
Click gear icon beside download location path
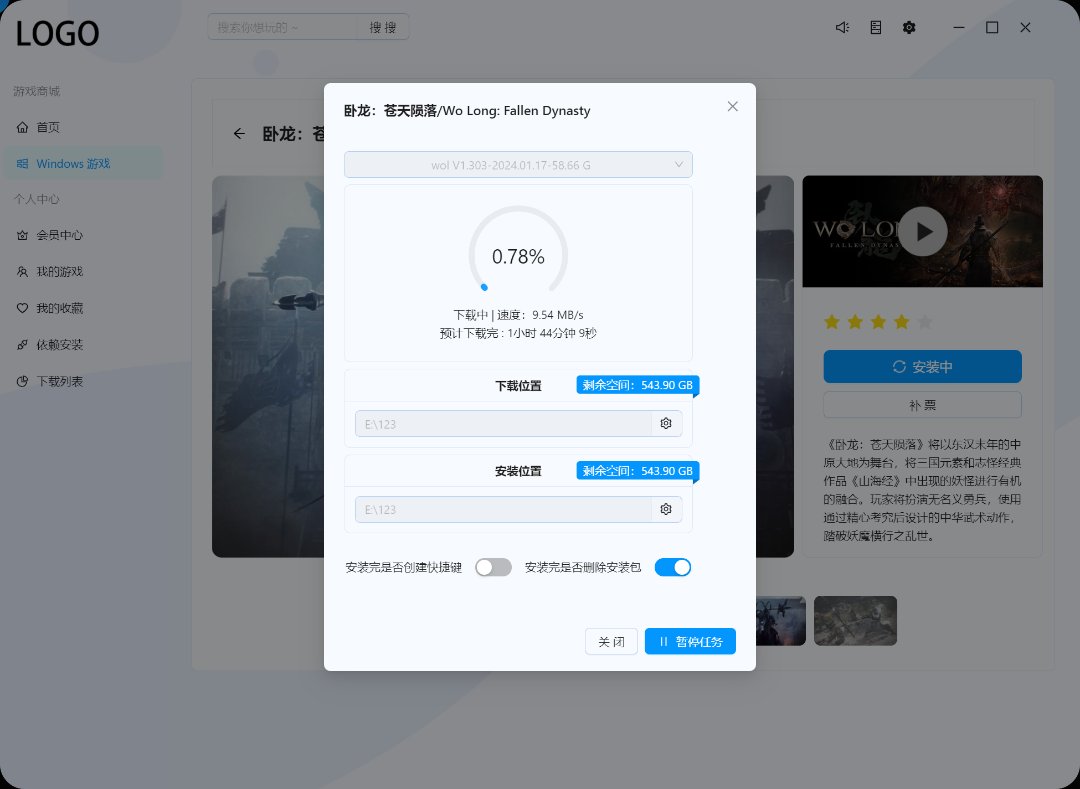pyautogui.click(x=666, y=424)
